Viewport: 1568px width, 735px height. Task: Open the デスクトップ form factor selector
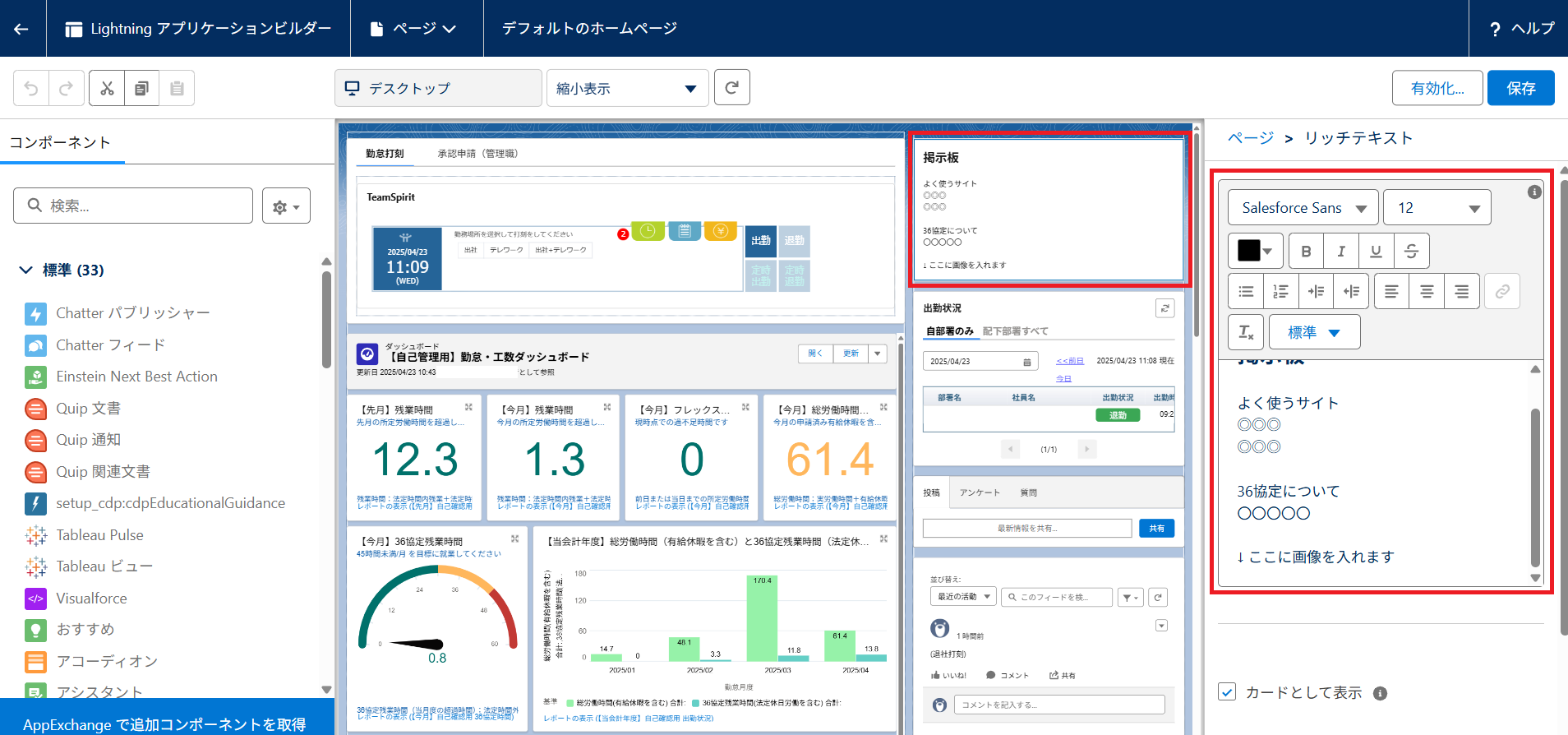coord(438,88)
